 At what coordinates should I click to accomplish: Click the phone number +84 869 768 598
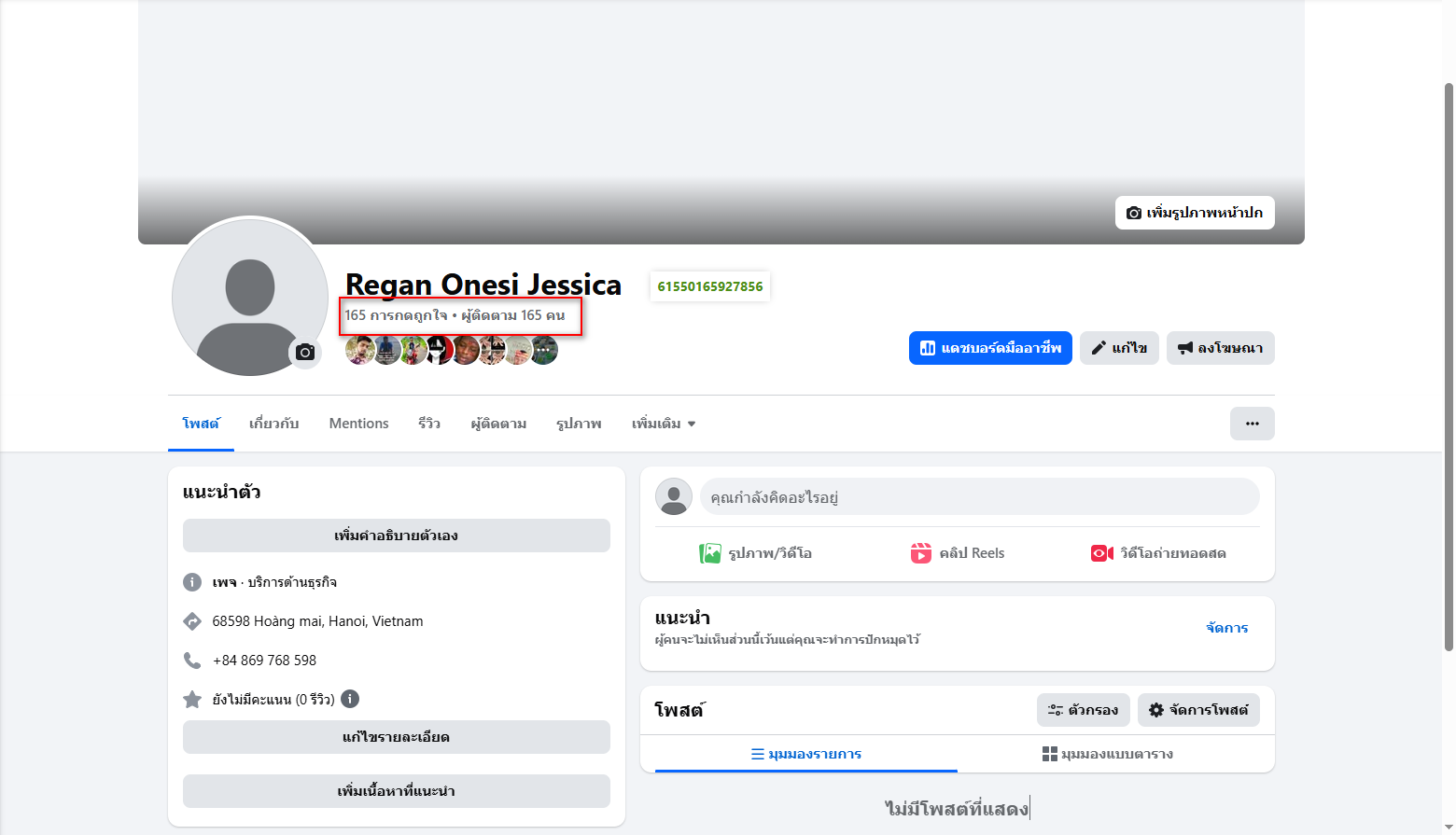(264, 661)
